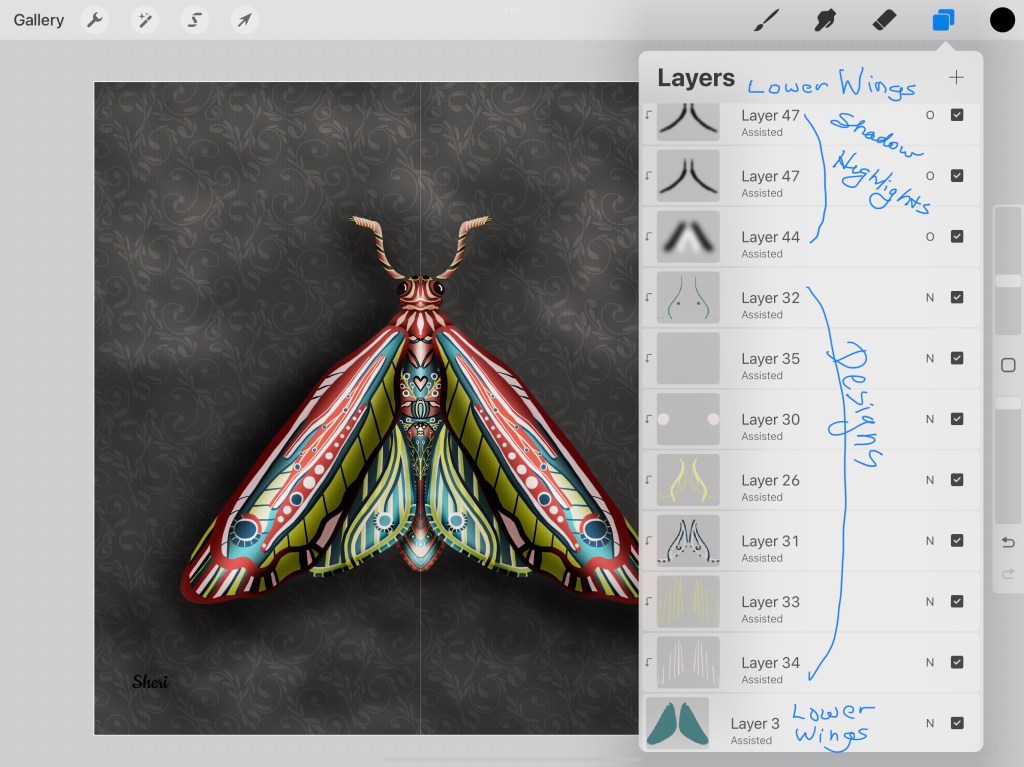Hide Layer 32 using its checkbox
This screenshot has width=1024, height=767.
[957, 297]
